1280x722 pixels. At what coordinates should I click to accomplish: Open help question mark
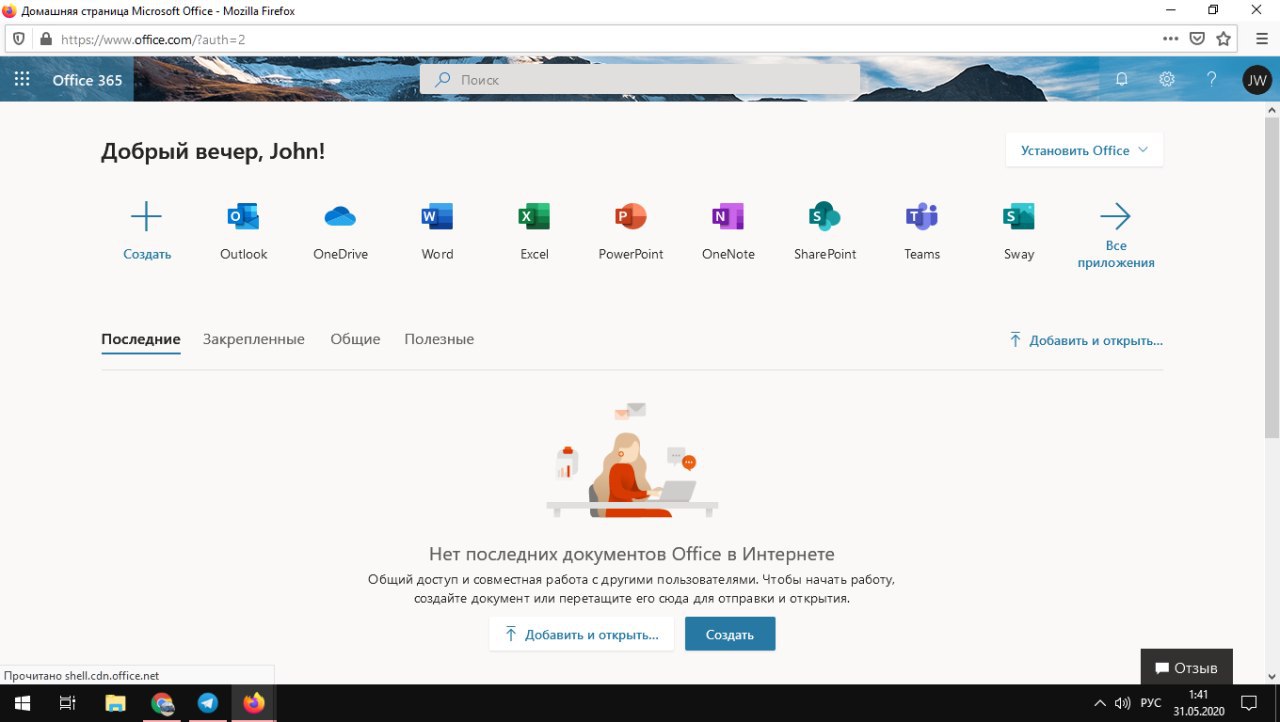(1212, 79)
